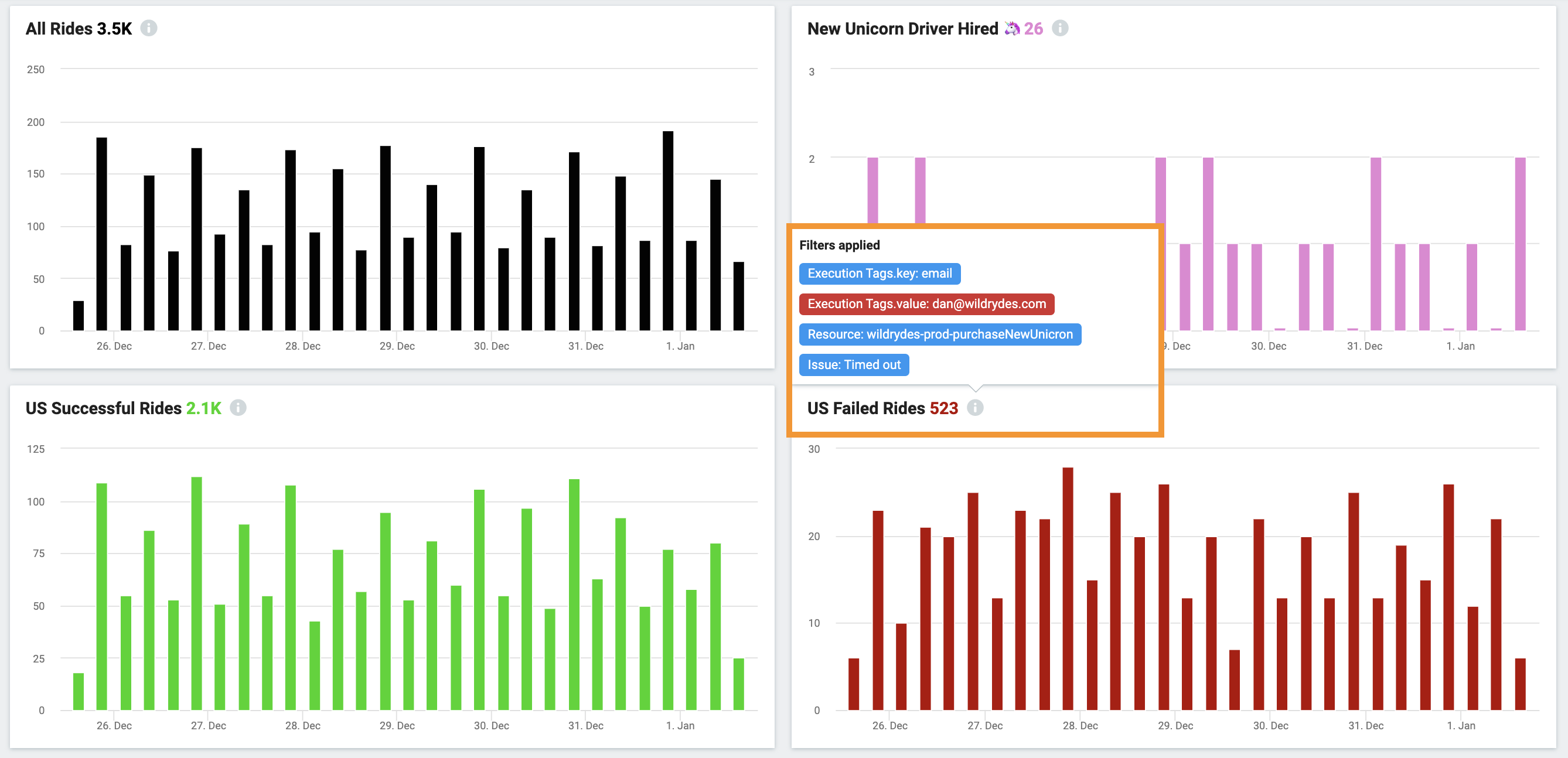Select Resource: wildrydes-prod-purchaseNewUnicron filter

point(939,334)
